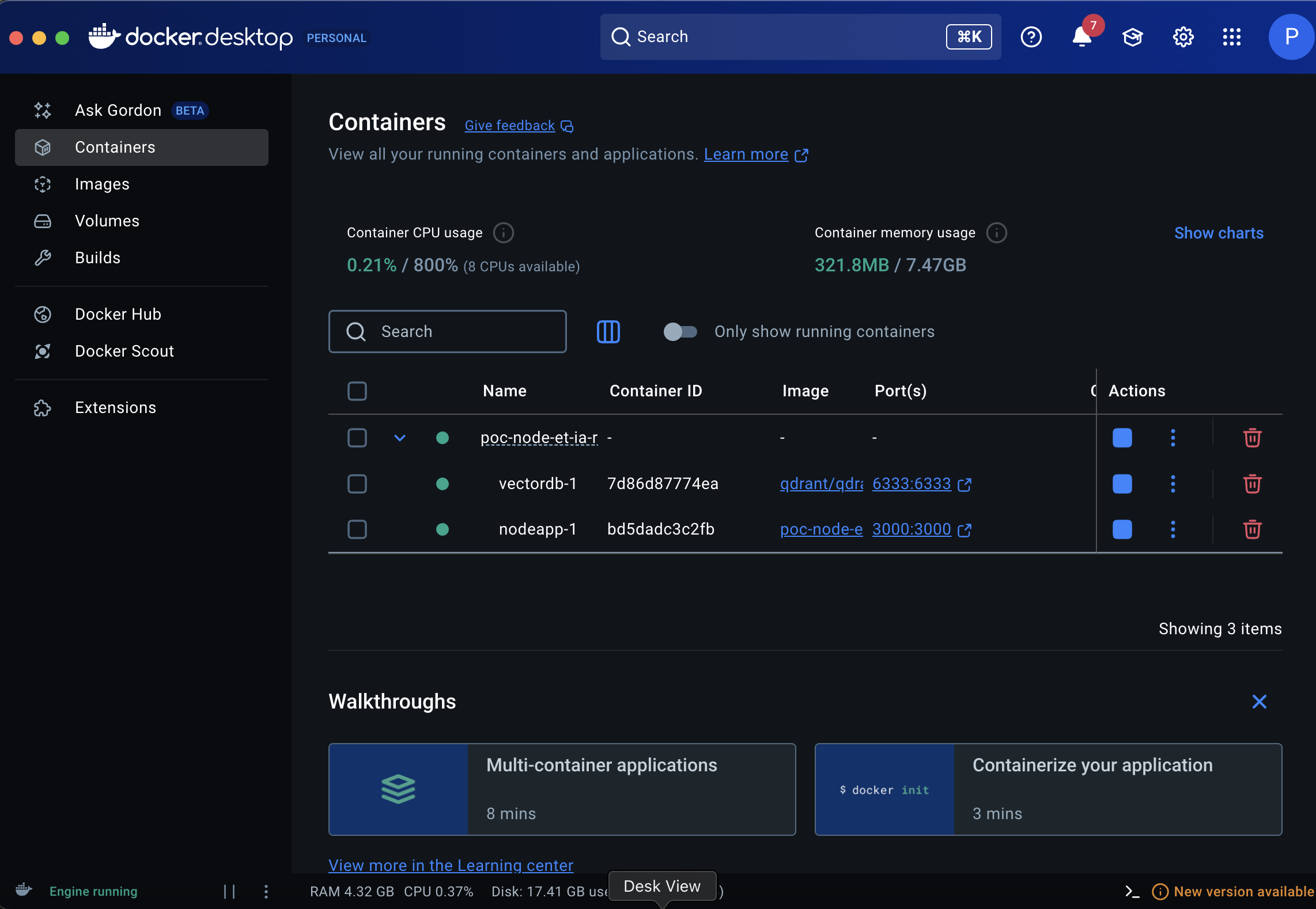Screen dimensions: 1316x909
Task: Open the 6333:6333 port link
Action: [x=912, y=484]
